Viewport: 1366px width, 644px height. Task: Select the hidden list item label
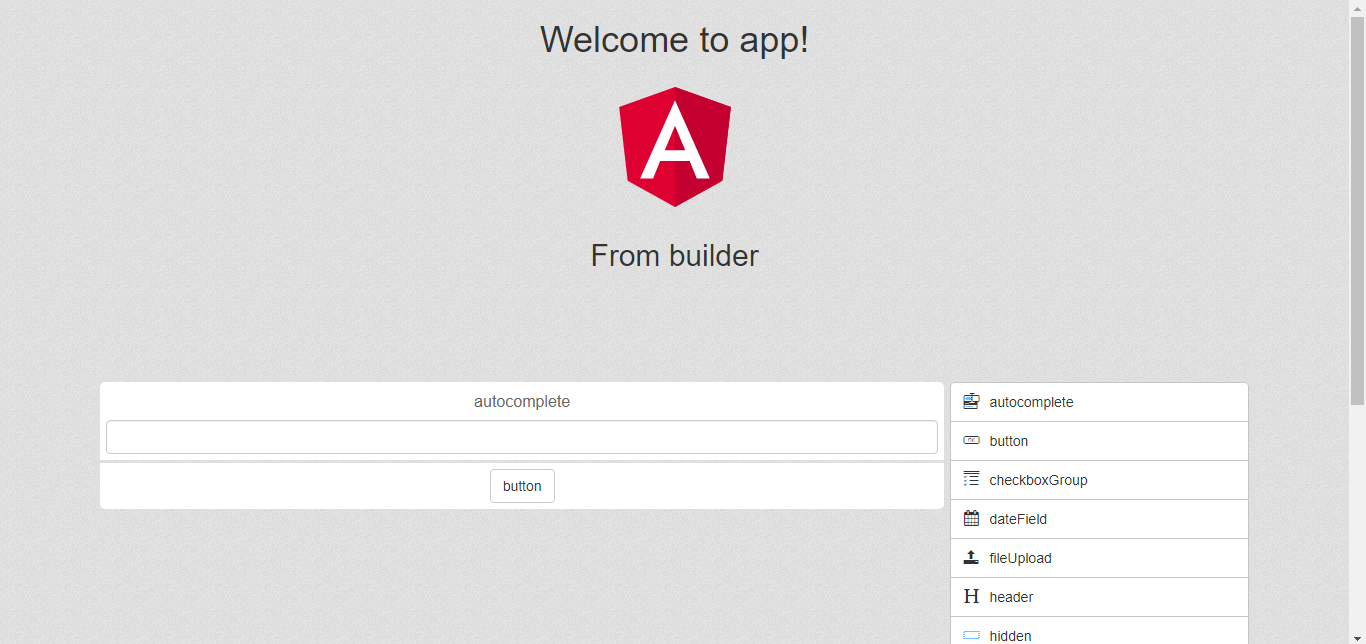tap(1010, 636)
